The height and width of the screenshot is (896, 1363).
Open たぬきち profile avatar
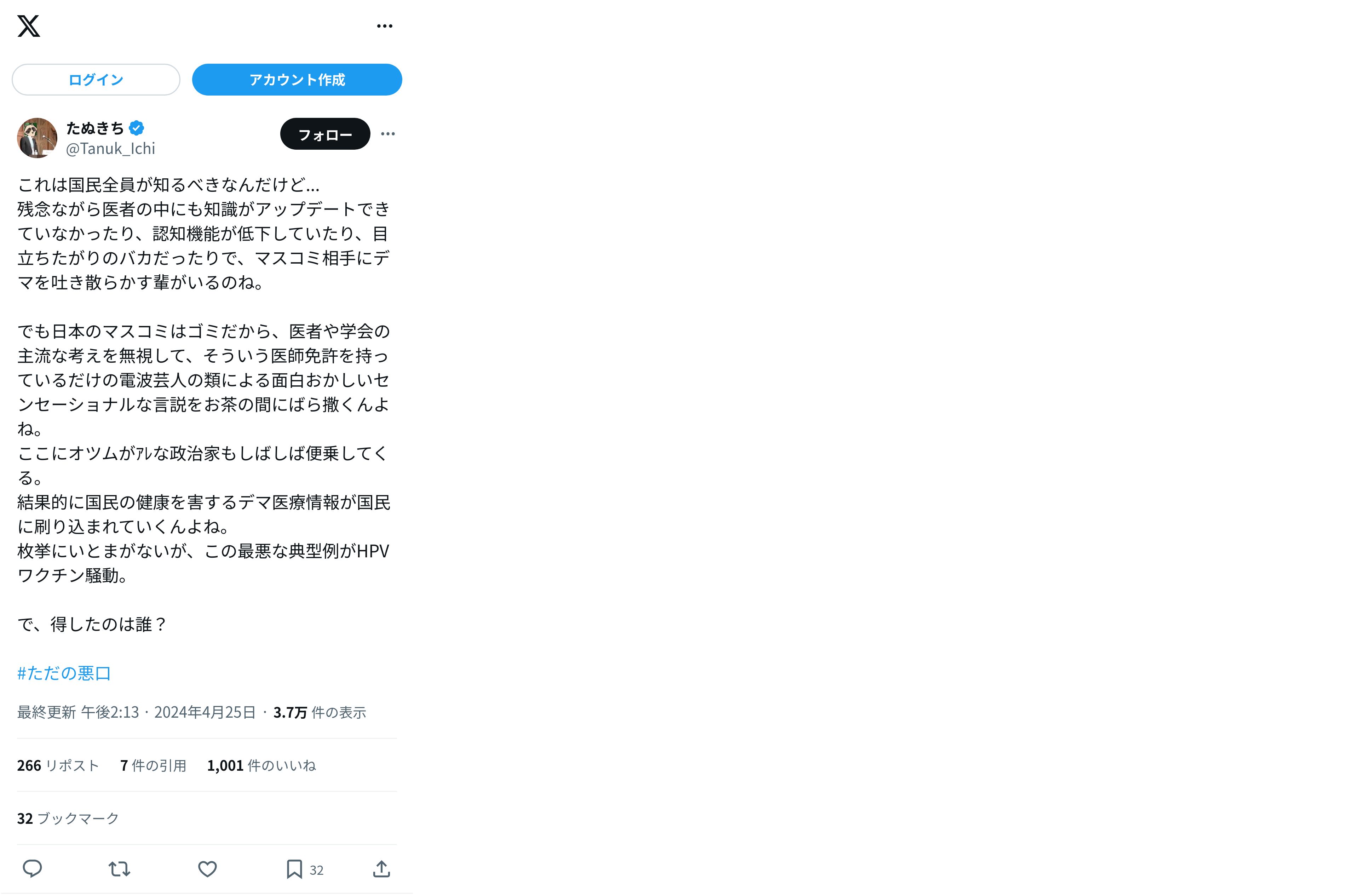(37, 138)
